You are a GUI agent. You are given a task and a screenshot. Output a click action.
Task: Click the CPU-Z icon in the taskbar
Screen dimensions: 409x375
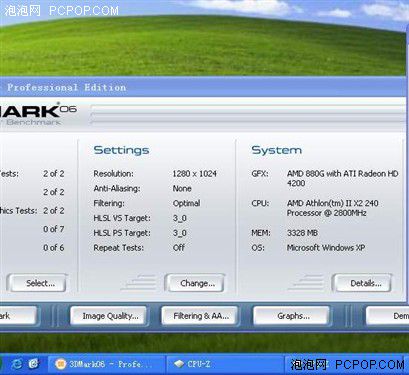click(179, 364)
